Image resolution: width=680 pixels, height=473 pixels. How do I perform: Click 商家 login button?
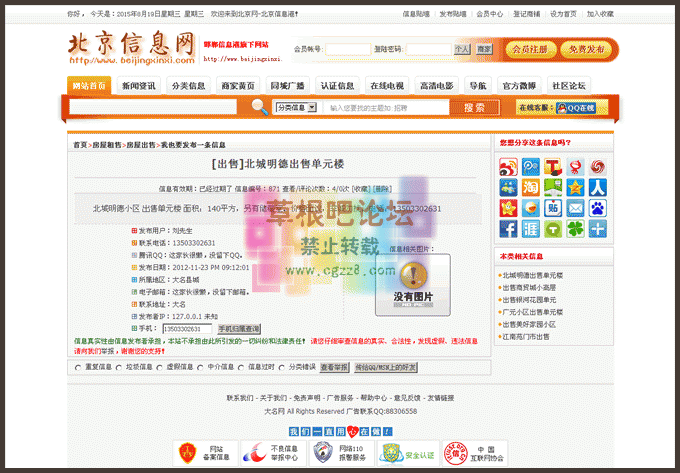pos(484,49)
